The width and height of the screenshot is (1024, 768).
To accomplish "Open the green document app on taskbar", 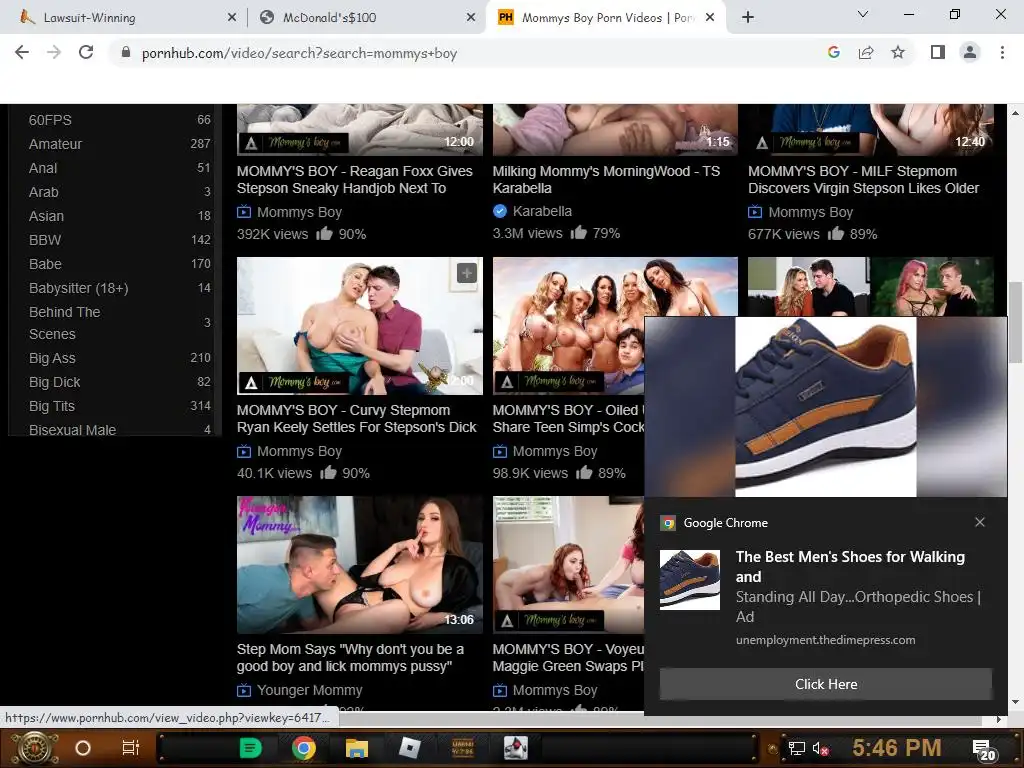I will coord(250,748).
